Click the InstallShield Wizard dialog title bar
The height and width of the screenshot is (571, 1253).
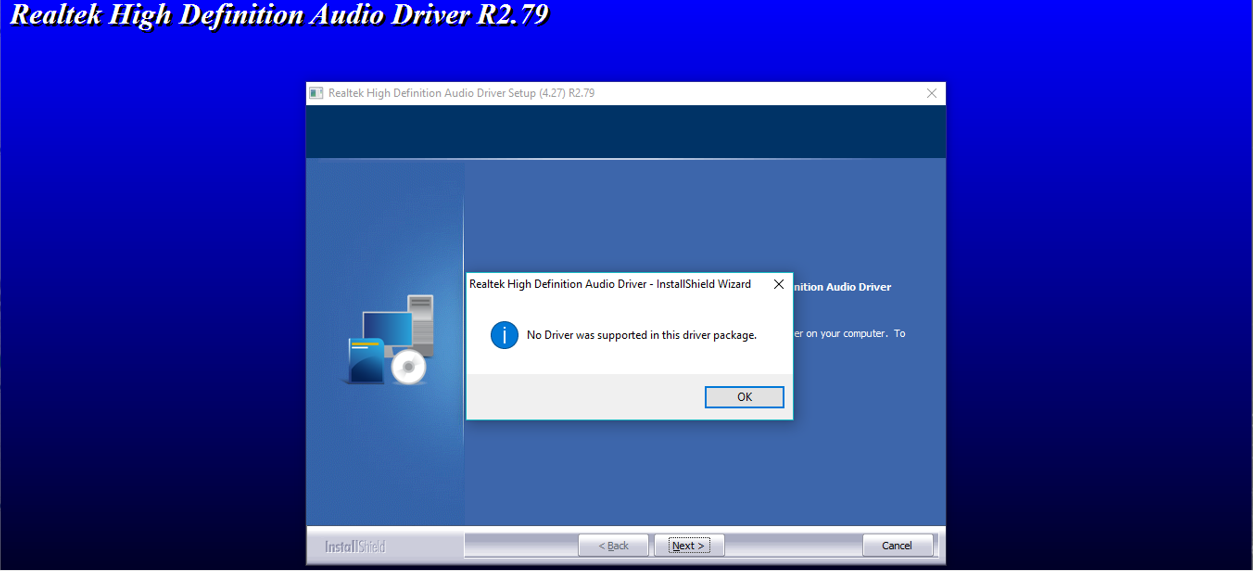pos(610,284)
